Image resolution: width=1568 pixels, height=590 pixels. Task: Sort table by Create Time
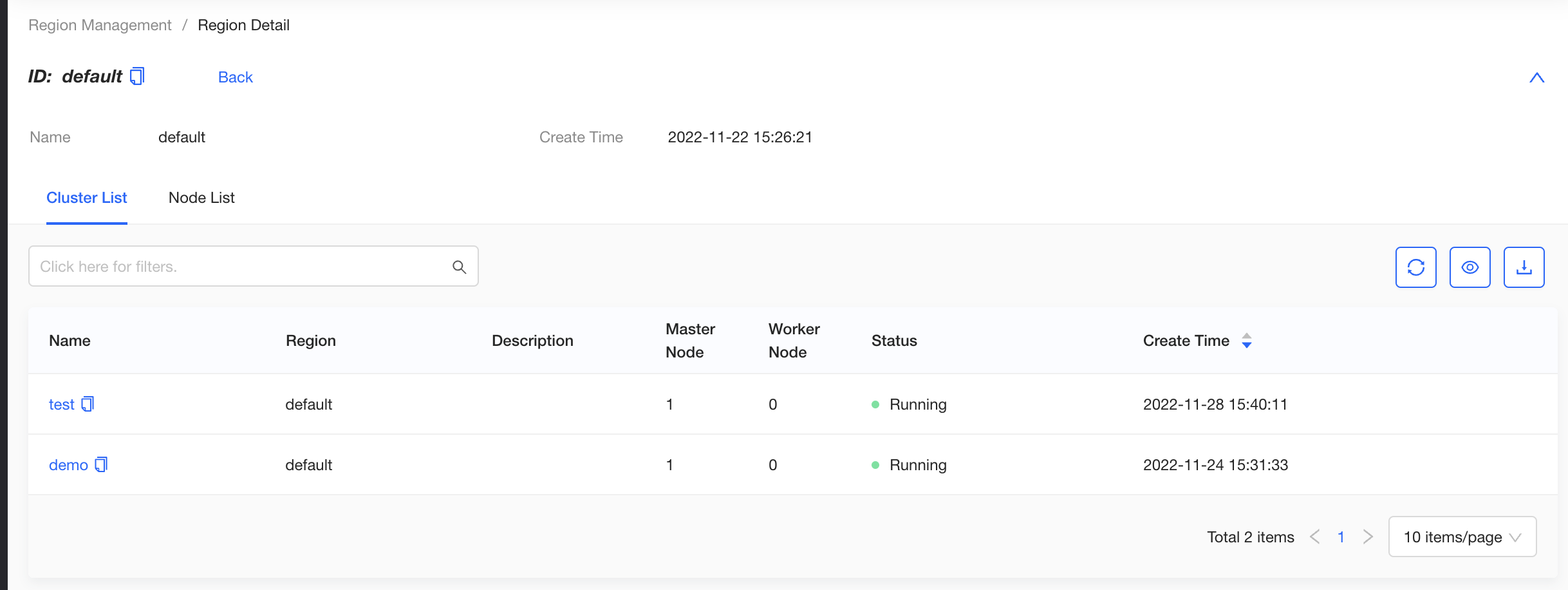[1246, 341]
